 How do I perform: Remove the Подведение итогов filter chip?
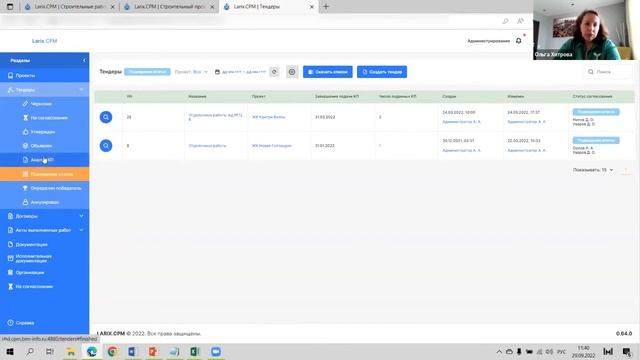click(147, 72)
